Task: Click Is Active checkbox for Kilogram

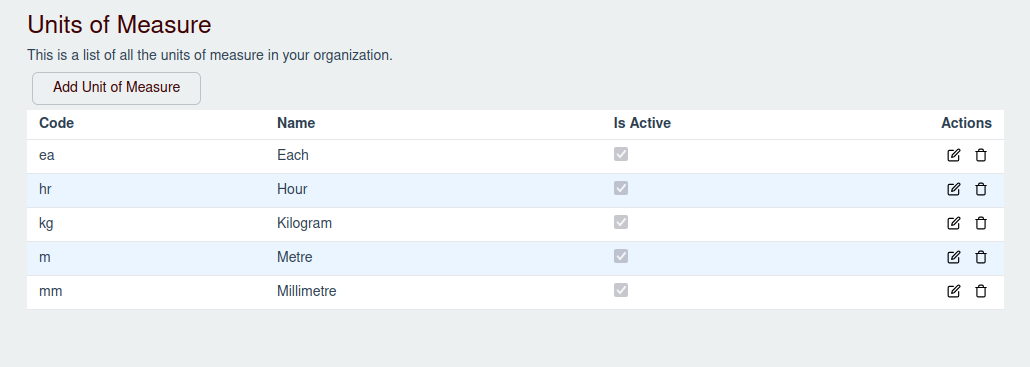Action: coord(621,222)
